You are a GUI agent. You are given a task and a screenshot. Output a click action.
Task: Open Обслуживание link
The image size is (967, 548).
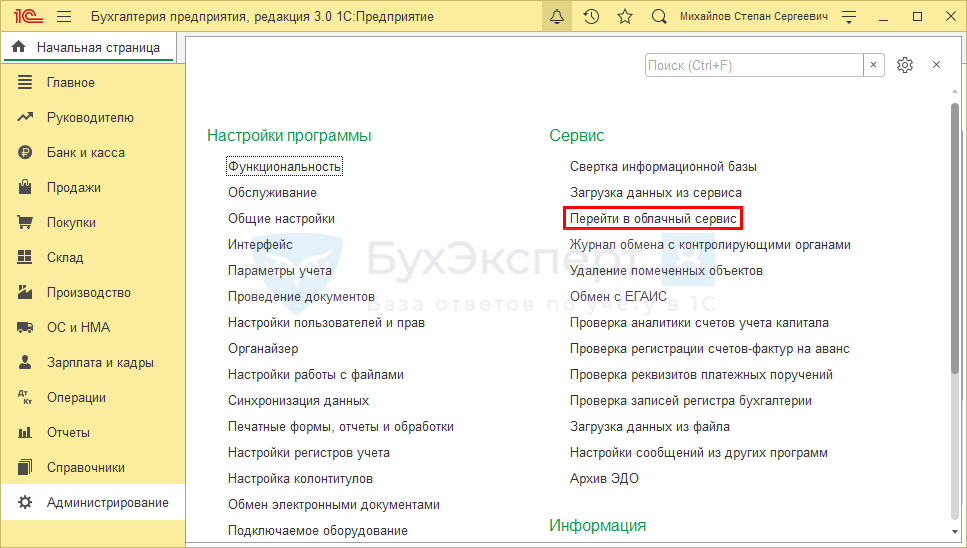[x=272, y=192]
